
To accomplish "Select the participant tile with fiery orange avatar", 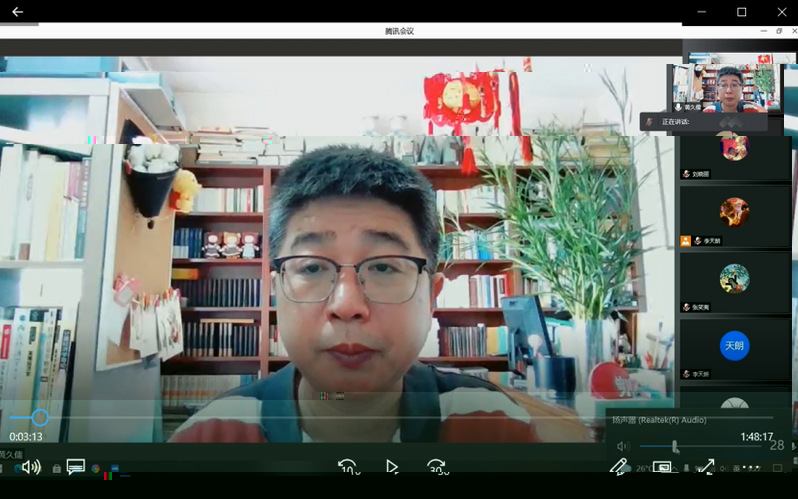I will tap(734, 216).
